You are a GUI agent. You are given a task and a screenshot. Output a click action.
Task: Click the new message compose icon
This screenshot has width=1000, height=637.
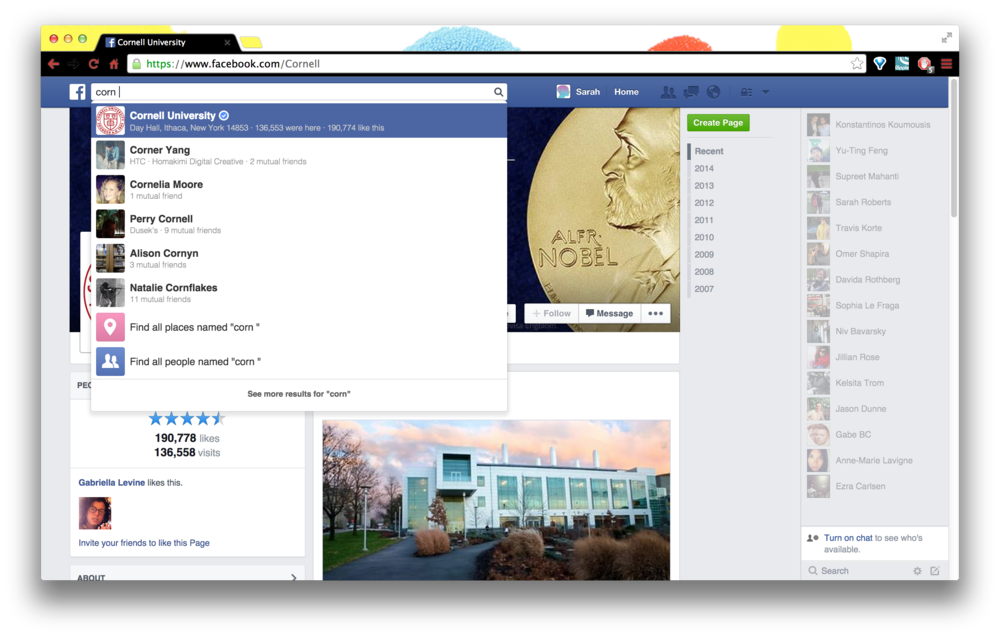pyautogui.click(x=935, y=571)
